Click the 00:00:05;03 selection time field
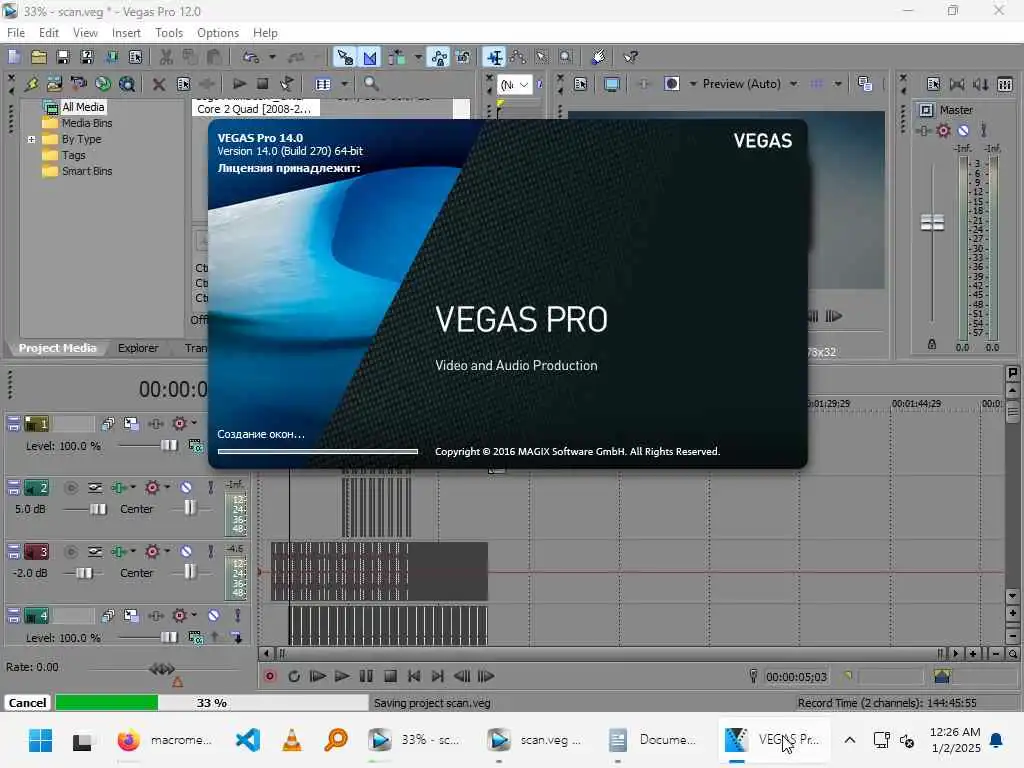Image resolution: width=1024 pixels, height=768 pixels. 796,677
